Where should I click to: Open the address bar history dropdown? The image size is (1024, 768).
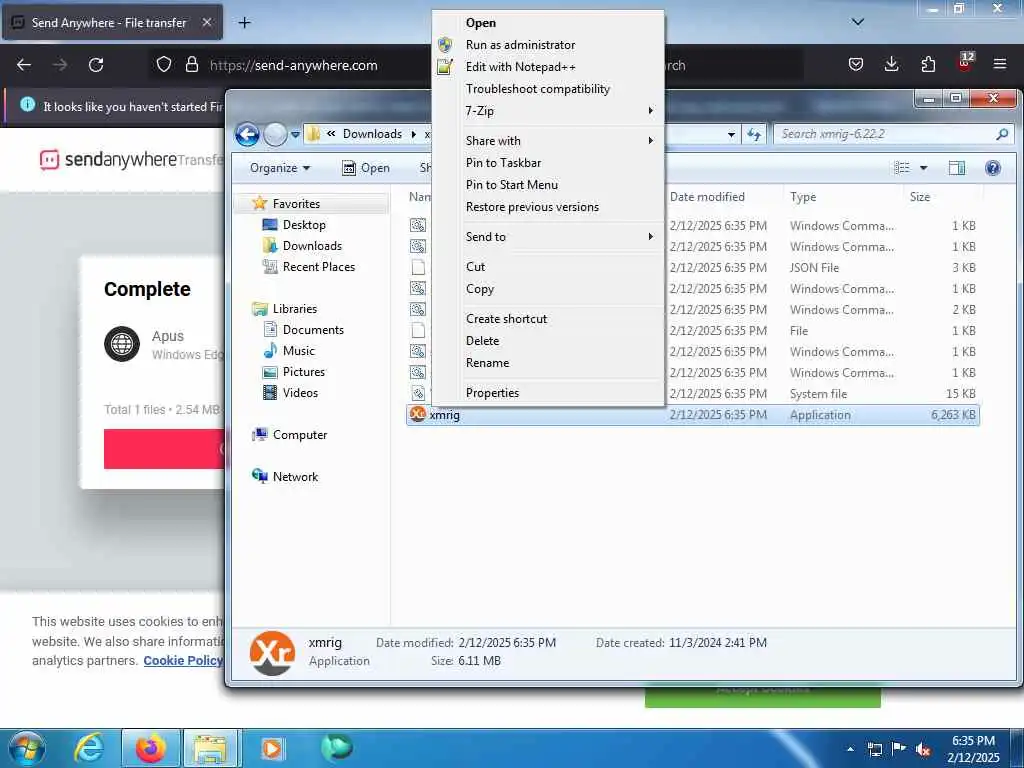pyautogui.click(x=731, y=135)
